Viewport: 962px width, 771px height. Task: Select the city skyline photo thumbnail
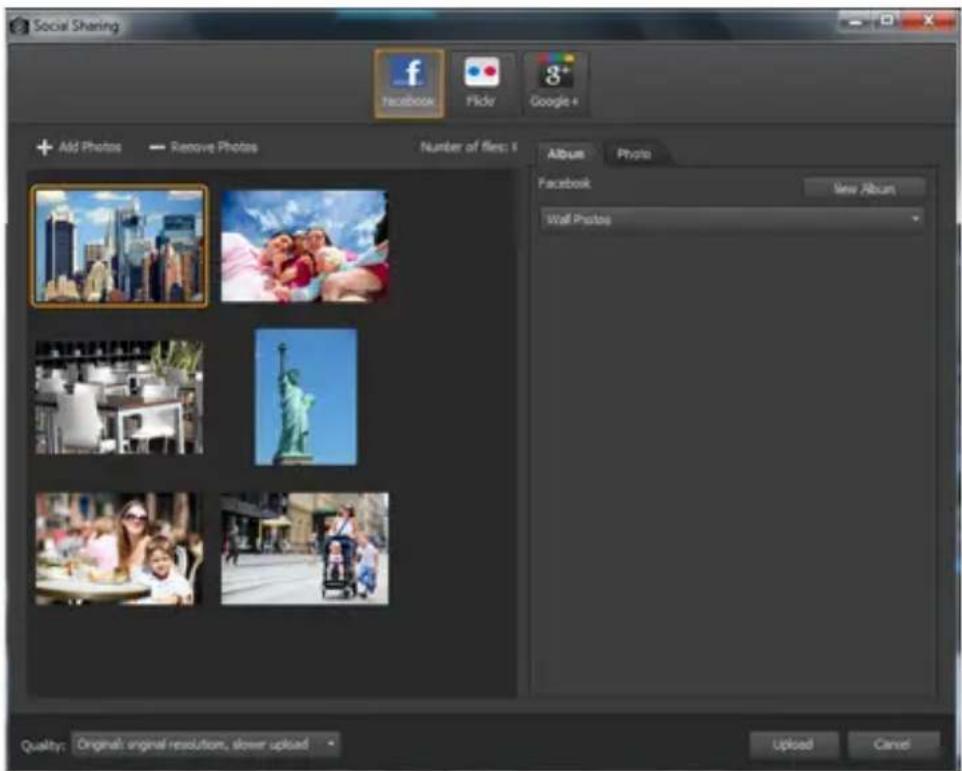coord(120,245)
